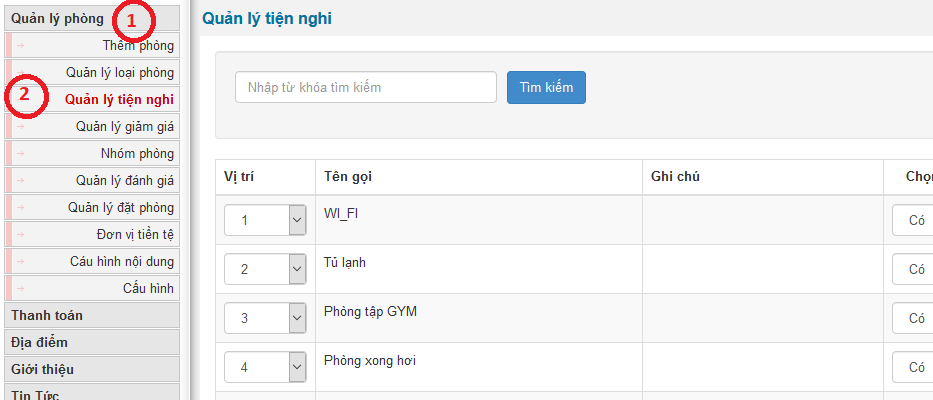
Task: Click the arrow icon beside Thêm phòng
Action: click(20, 45)
